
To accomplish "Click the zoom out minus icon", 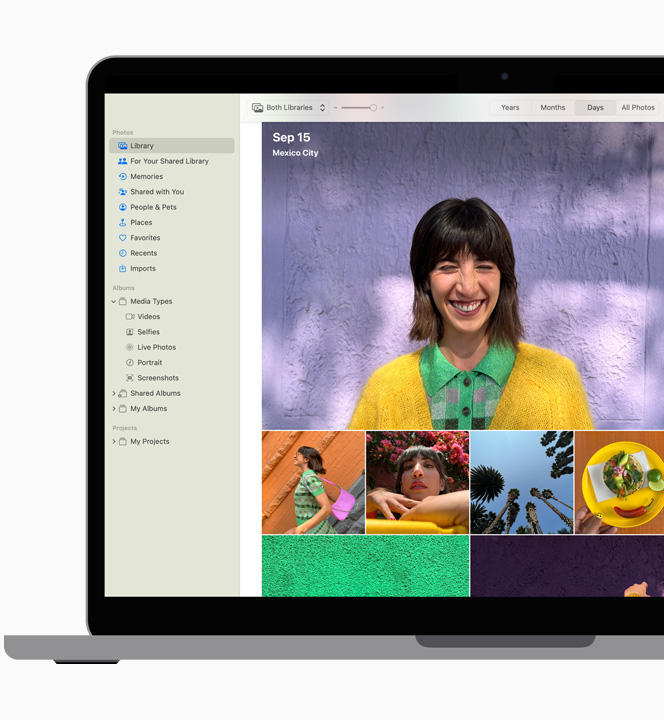I will click(336, 107).
